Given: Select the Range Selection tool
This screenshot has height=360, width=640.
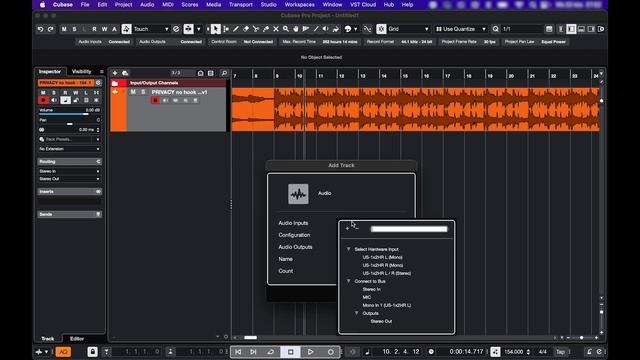Looking at the screenshot, I should 226,29.
